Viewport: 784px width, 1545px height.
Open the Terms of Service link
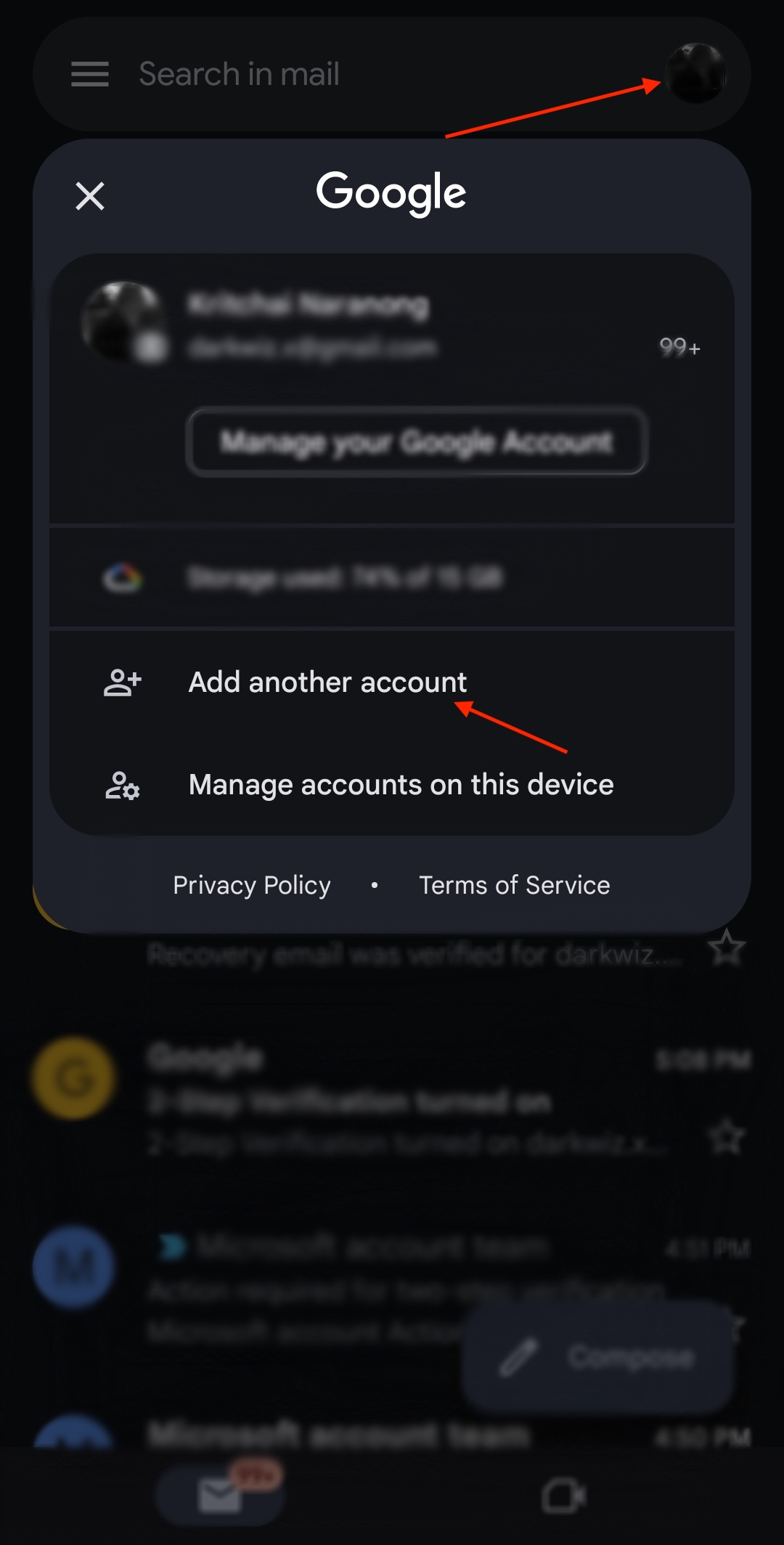[514, 885]
